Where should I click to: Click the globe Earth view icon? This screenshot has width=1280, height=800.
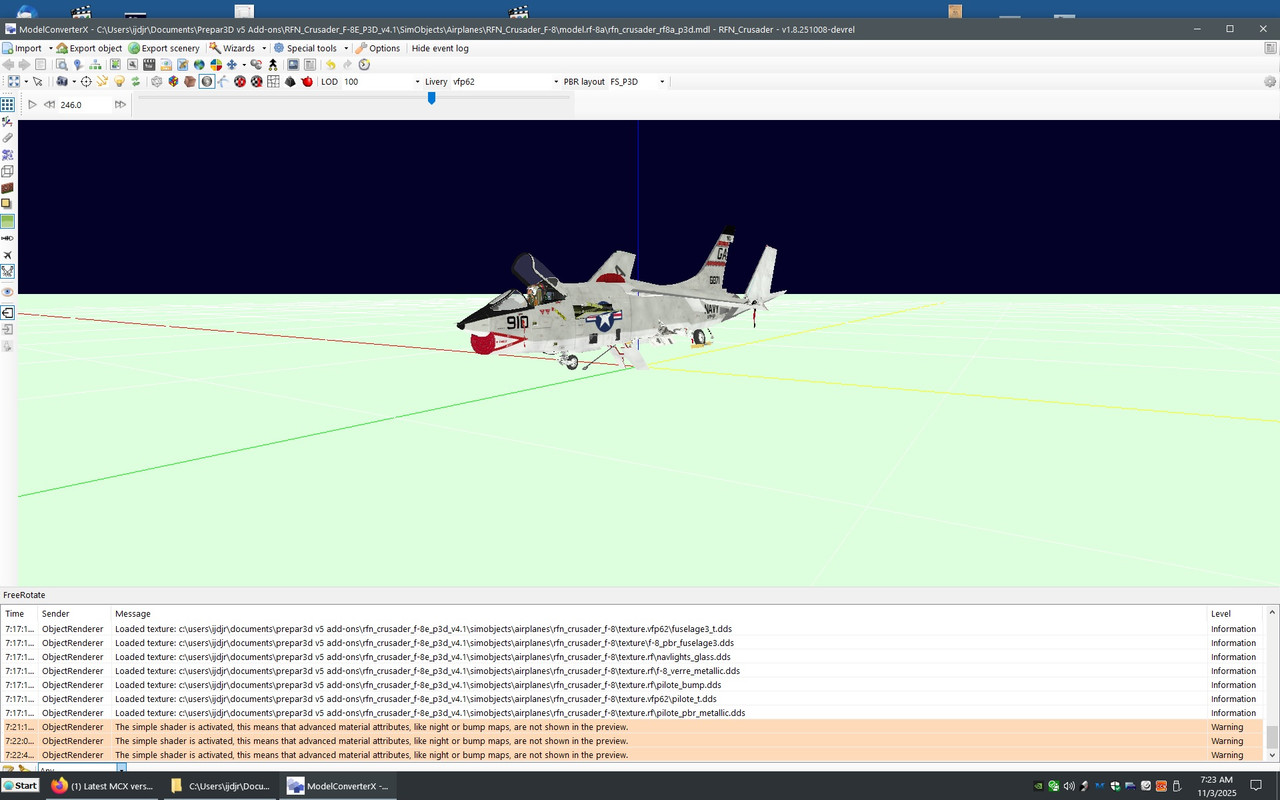click(x=198, y=64)
